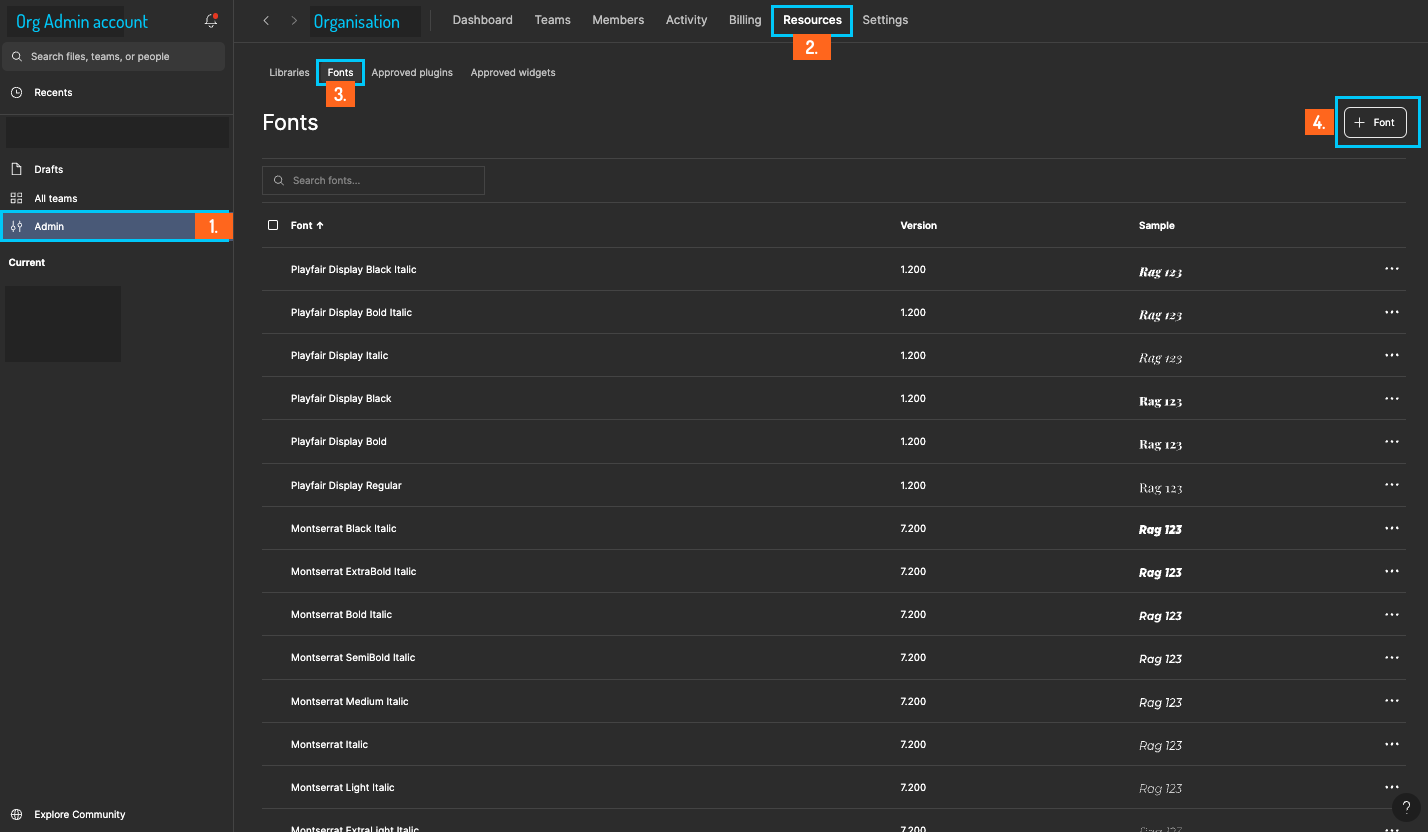The width and height of the screenshot is (1428, 832).
Task: Select the Montserrat Light Italic name
Action: [x=343, y=787]
